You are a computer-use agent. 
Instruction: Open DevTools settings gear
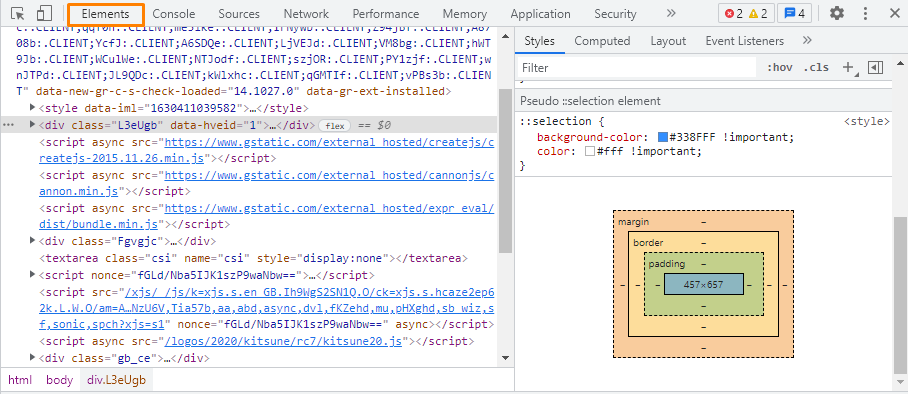836,14
